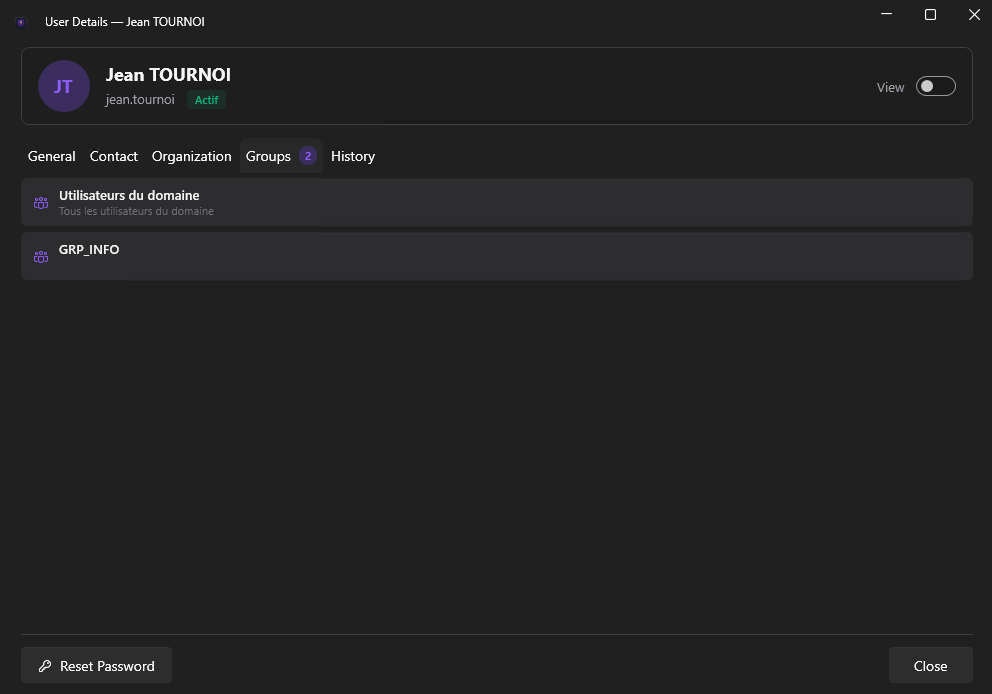992x694 pixels.
Task: Click the Close button
Action: [x=930, y=665]
